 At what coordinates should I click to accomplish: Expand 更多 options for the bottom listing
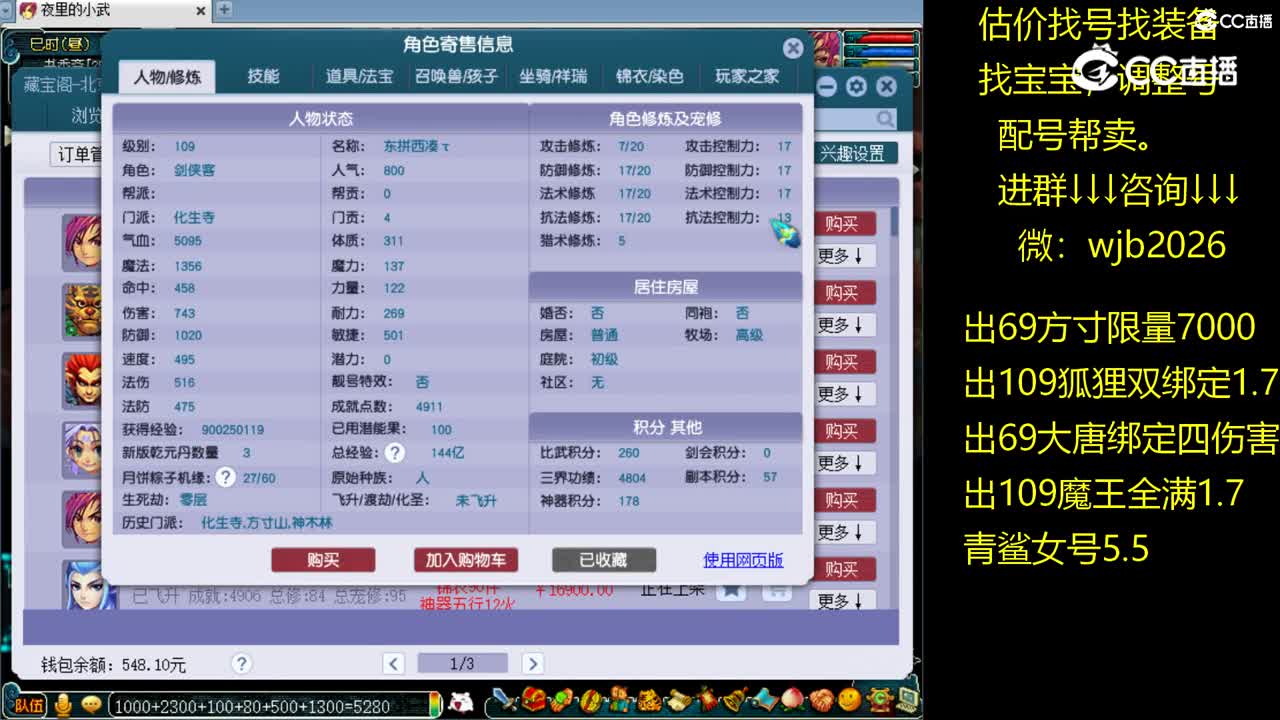pos(845,601)
